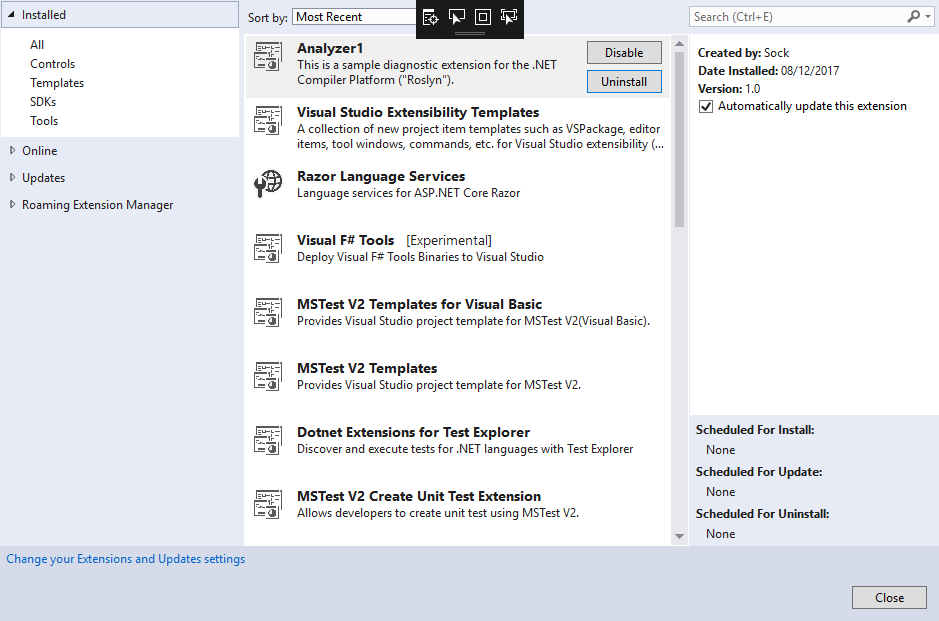
Task: Click the extension list scrollbar thumb
Action: point(679,140)
